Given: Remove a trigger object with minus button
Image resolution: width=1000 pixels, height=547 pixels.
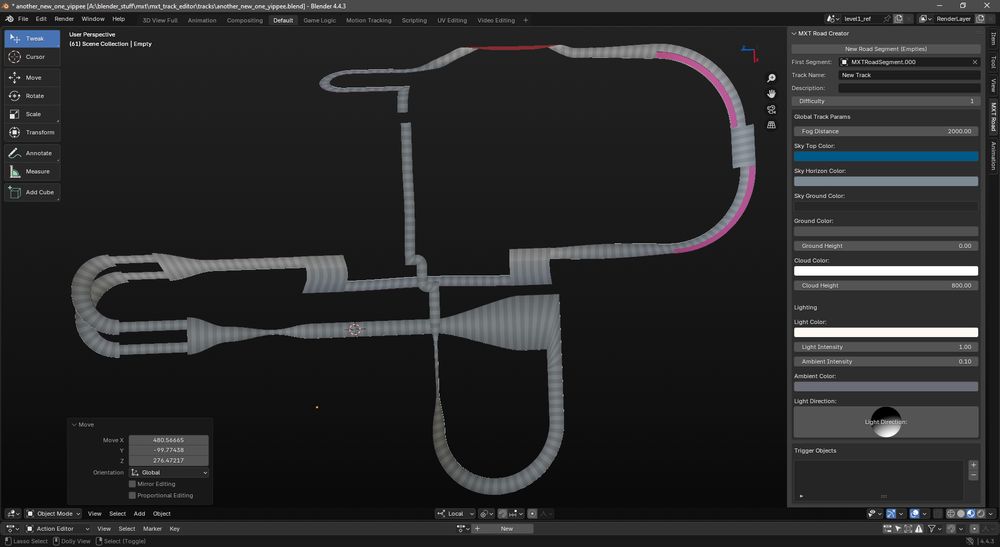Looking at the screenshot, I should [973, 476].
